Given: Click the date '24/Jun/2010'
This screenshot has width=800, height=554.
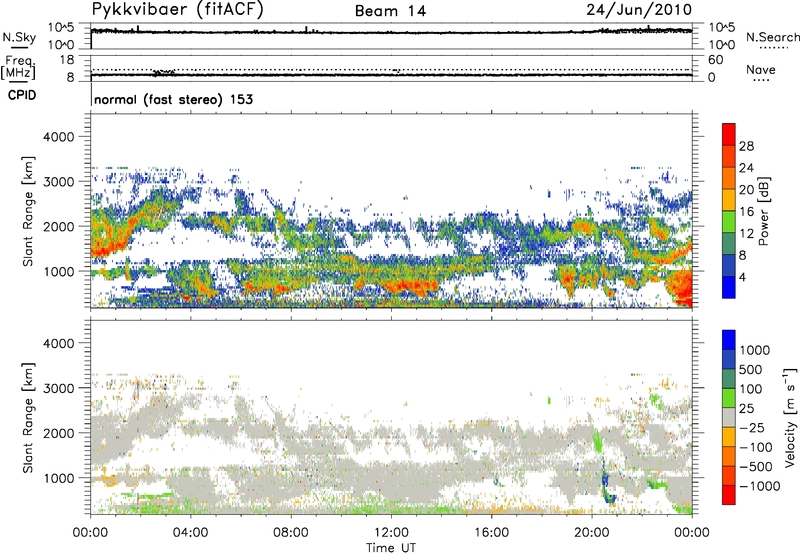Looking at the screenshot, I should click(x=639, y=10).
